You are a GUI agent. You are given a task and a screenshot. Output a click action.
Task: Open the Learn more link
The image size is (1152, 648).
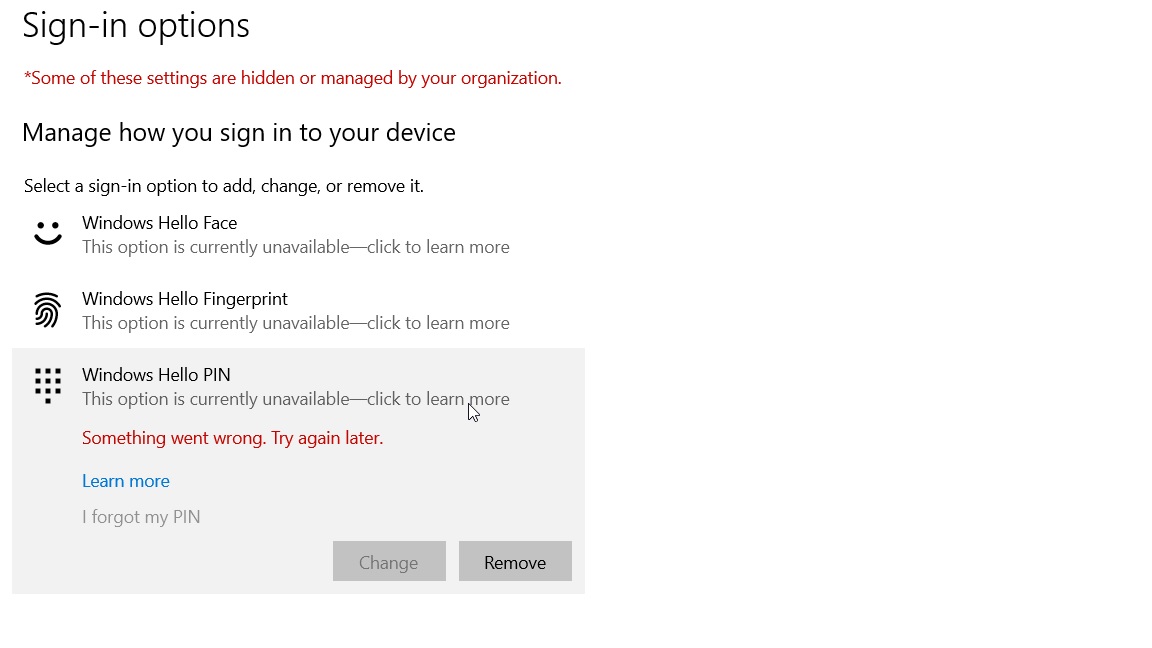pyautogui.click(x=126, y=481)
